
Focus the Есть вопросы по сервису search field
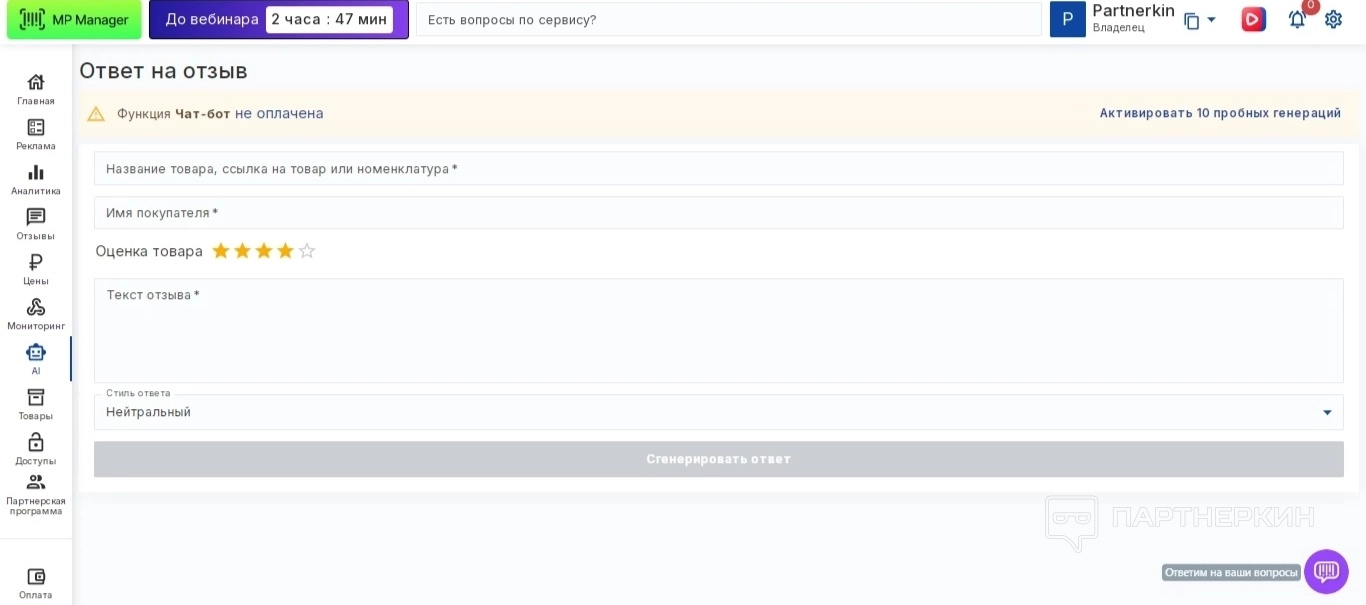pyautogui.click(x=729, y=19)
